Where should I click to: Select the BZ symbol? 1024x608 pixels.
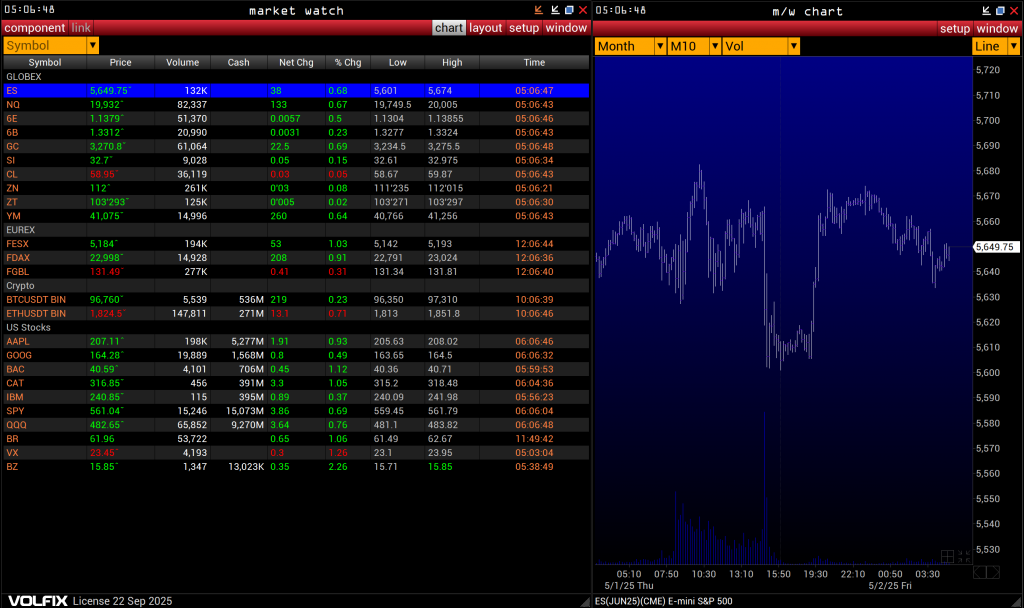pyautogui.click(x=12, y=467)
